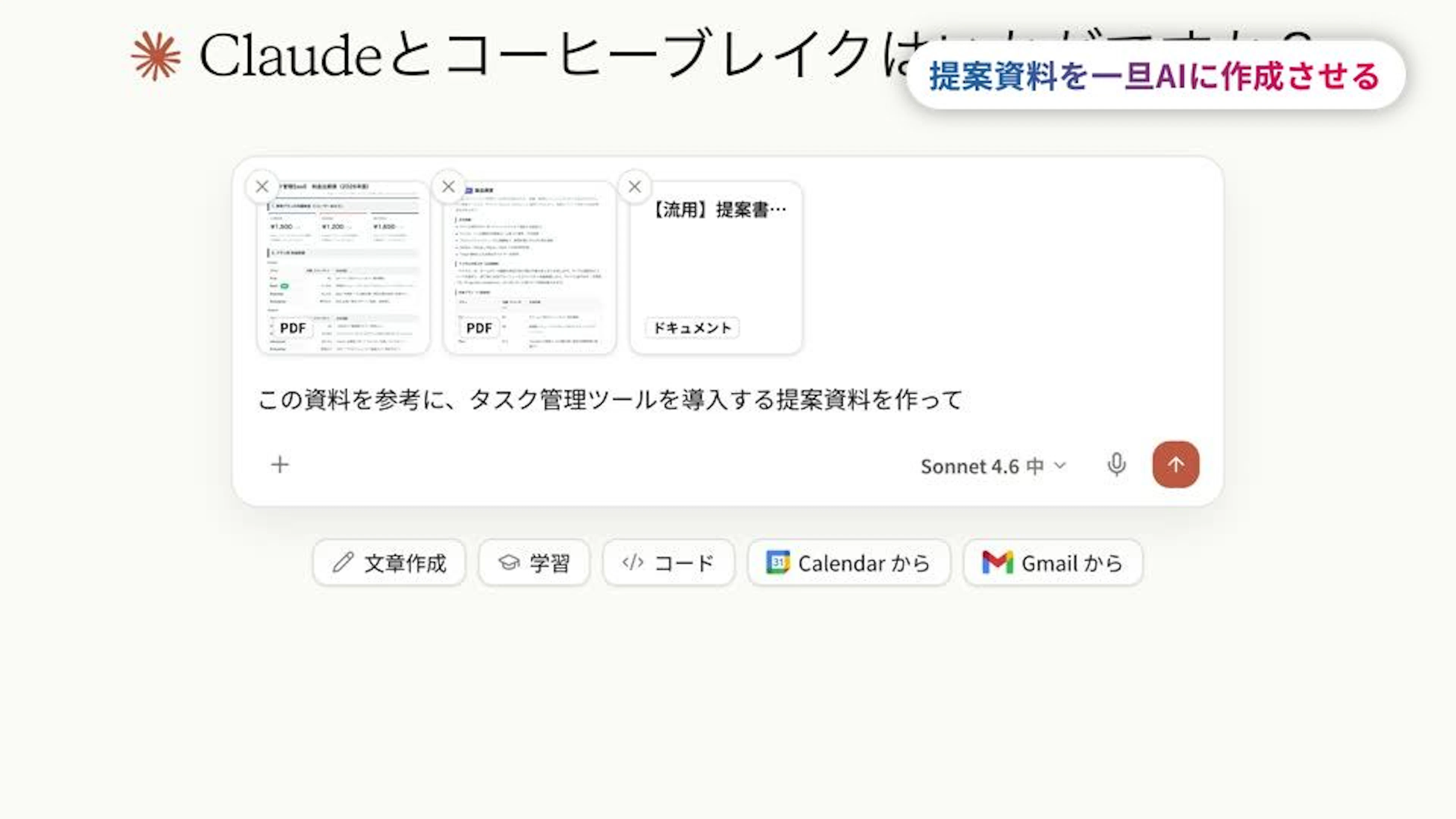Open the 【流用】提案書 document card
Viewport: 1456px width, 819px height.
coord(716,267)
